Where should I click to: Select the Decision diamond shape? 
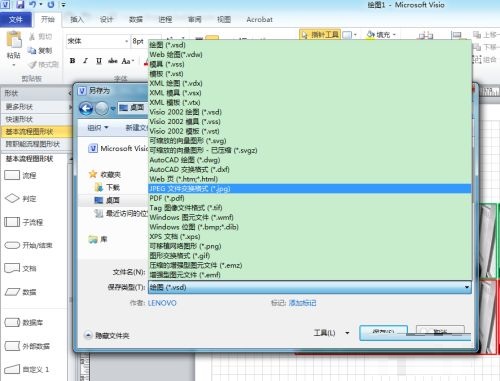[x=12, y=198]
